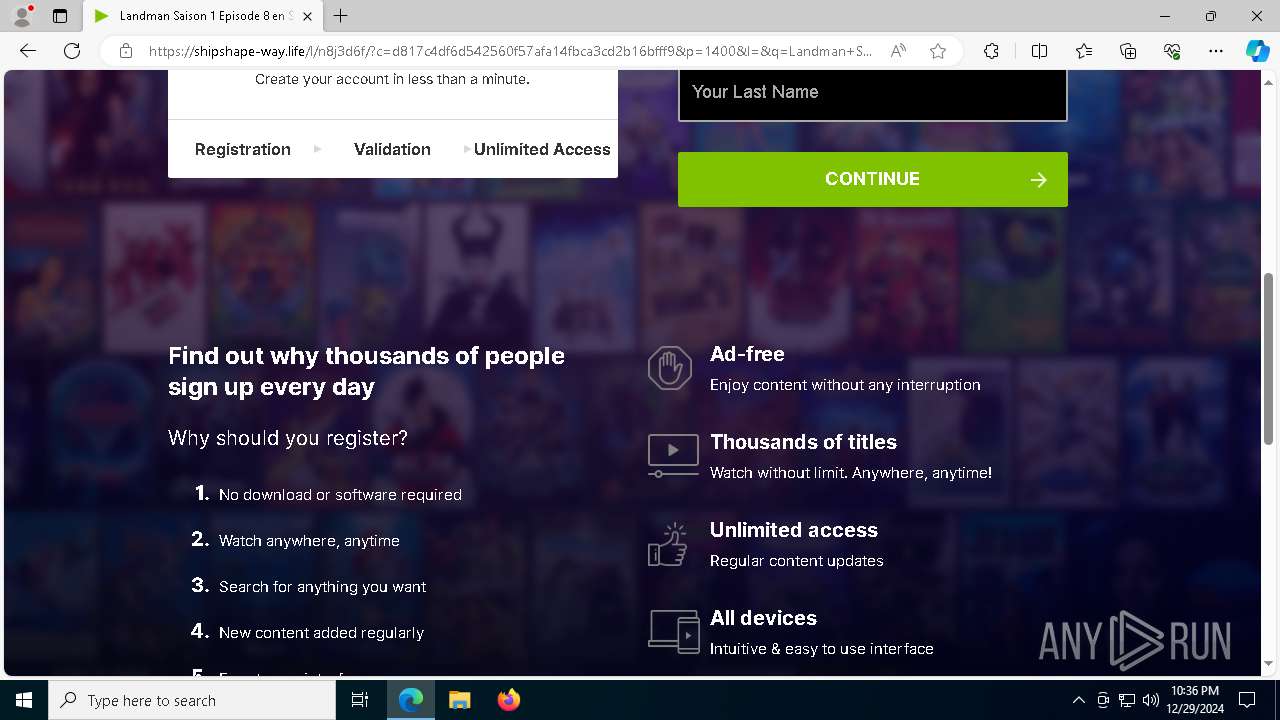Show hidden system tray icons
1280x720 pixels.
point(1078,700)
